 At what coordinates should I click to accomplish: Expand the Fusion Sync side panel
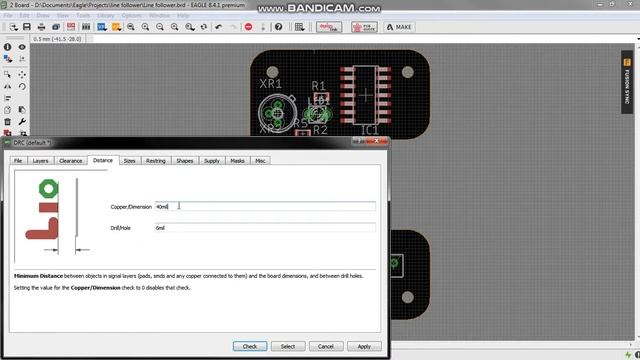[x=627, y=82]
